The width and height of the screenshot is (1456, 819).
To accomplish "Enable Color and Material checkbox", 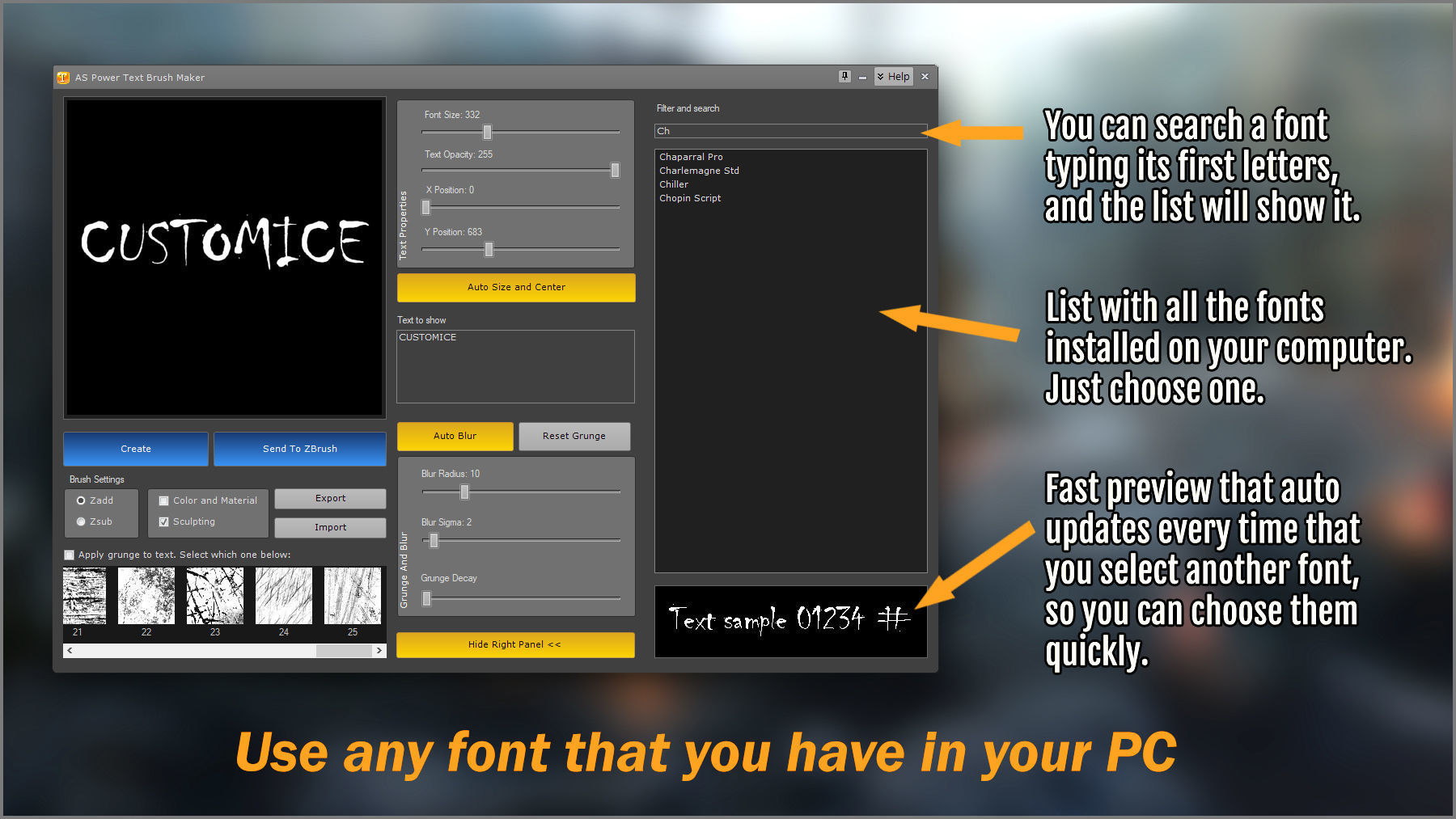I will pyautogui.click(x=164, y=500).
